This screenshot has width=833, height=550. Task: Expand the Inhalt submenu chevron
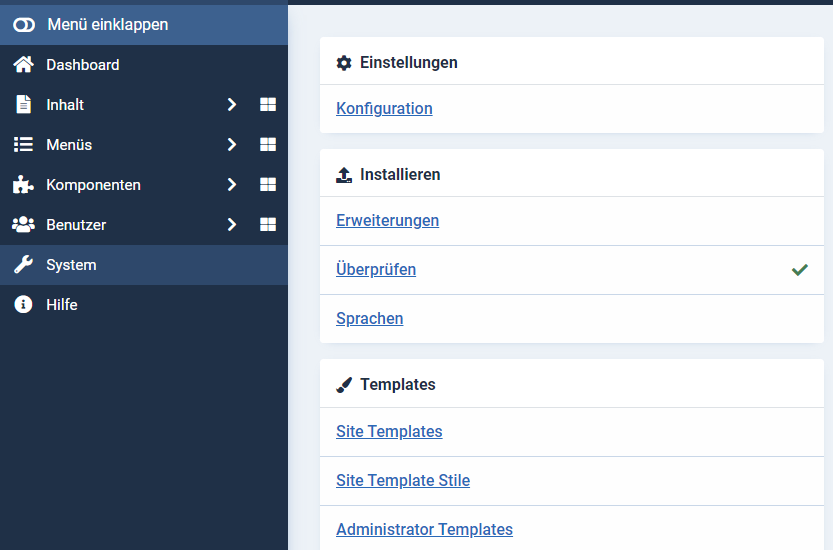click(x=231, y=105)
